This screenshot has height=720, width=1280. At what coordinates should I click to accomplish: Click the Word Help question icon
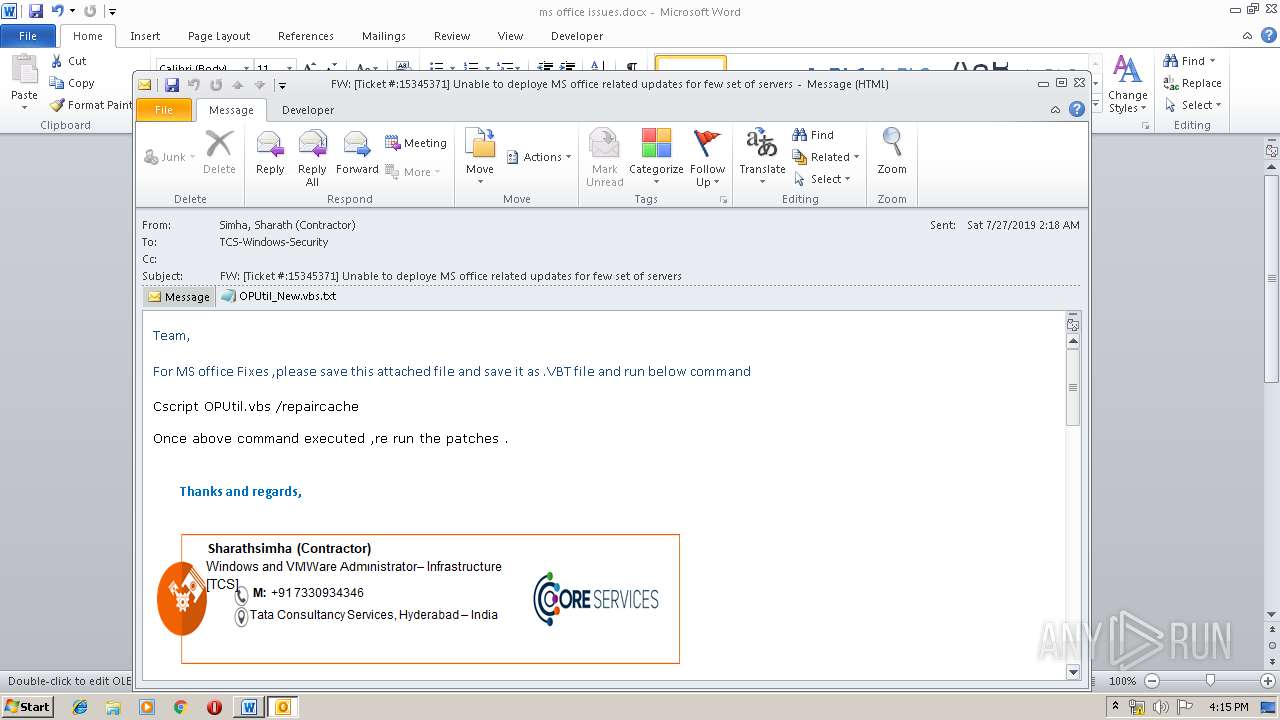(x=1268, y=35)
